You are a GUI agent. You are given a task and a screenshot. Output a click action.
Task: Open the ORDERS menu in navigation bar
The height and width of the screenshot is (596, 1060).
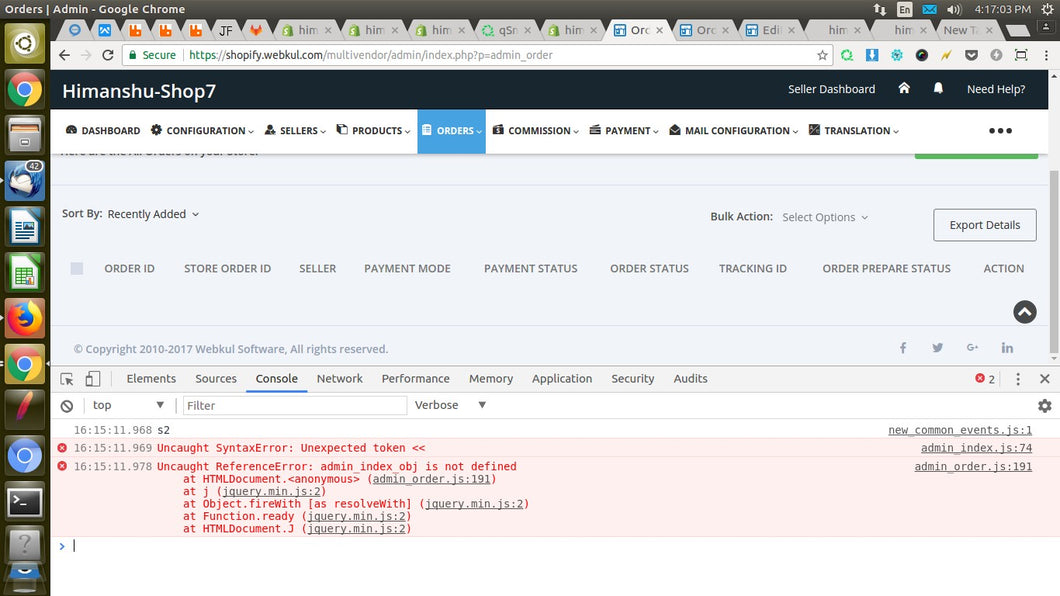451,131
